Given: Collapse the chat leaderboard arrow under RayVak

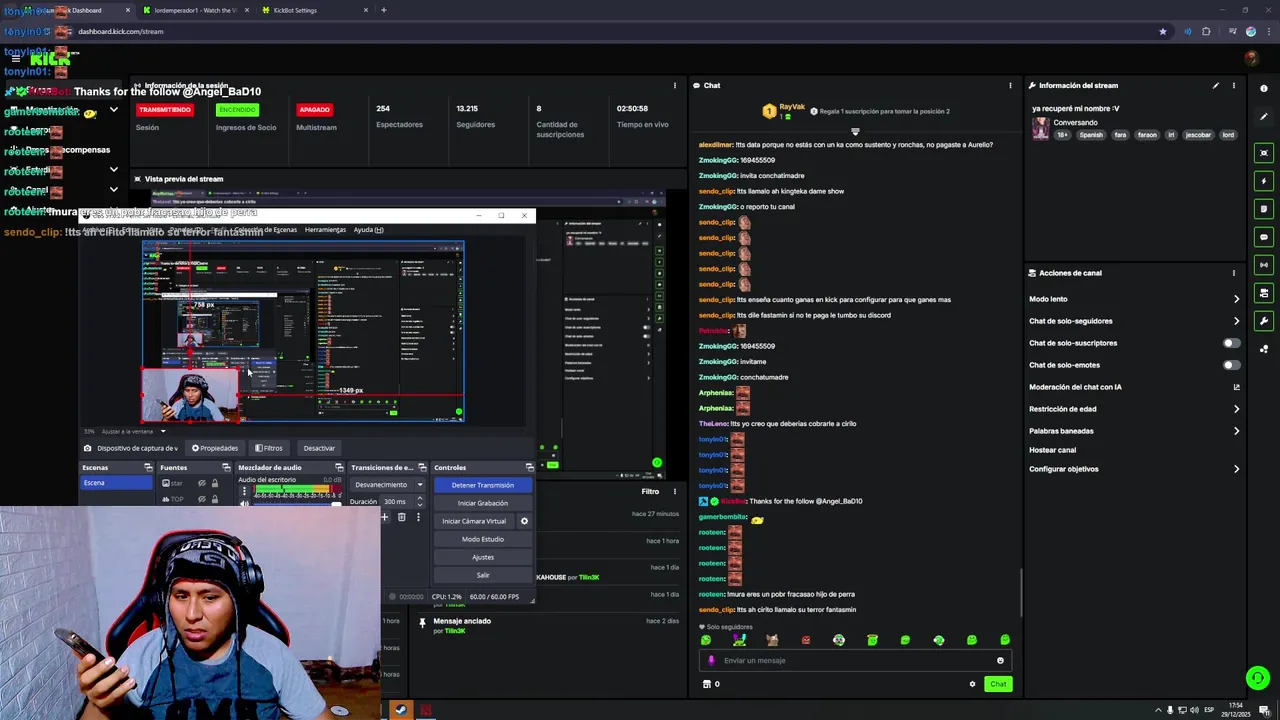Looking at the screenshot, I should click(x=855, y=131).
